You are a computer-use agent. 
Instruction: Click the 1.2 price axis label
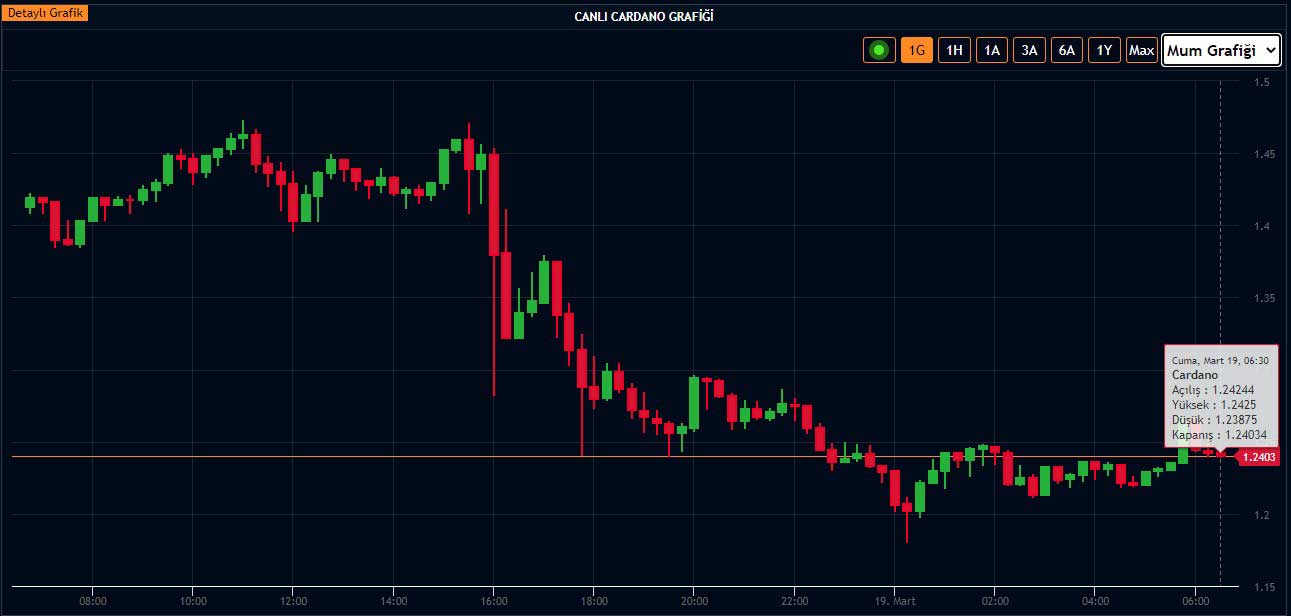pyautogui.click(x=1260, y=515)
